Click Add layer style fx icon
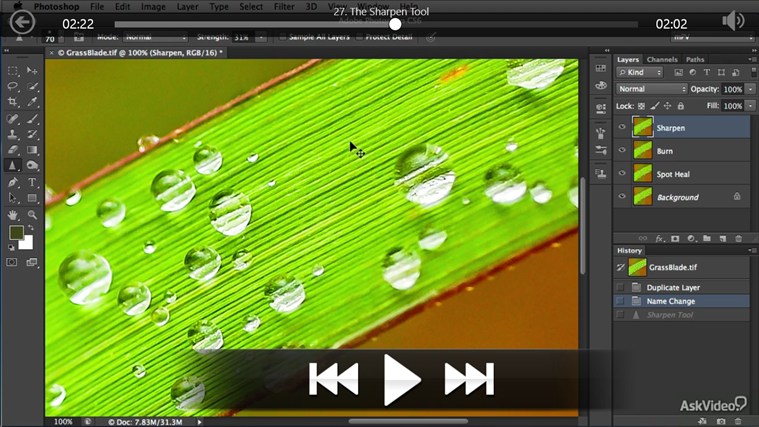The height and width of the screenshot is (427, 759). click(659, 239)
